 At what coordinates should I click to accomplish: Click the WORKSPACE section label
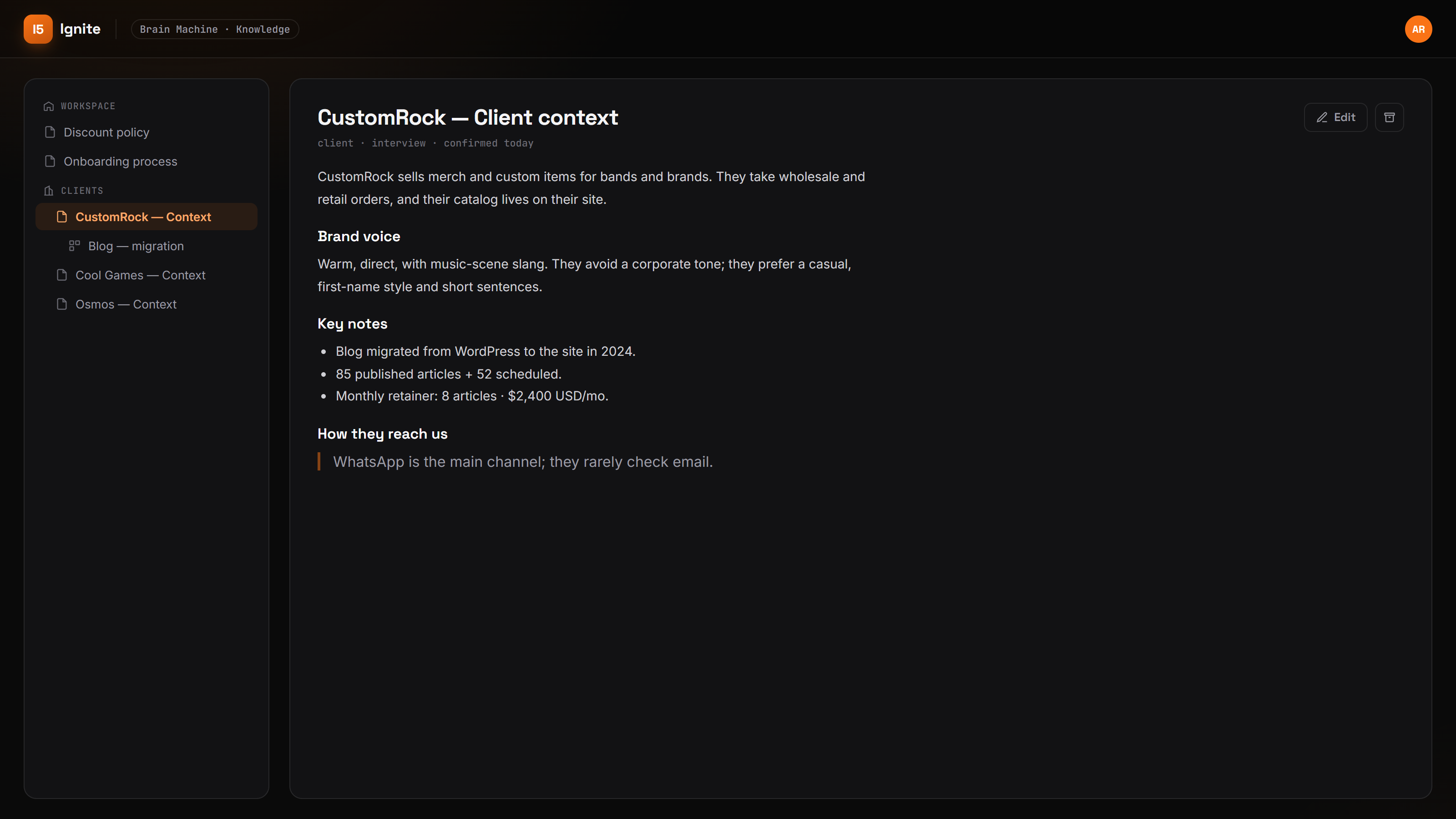point(88,106)
